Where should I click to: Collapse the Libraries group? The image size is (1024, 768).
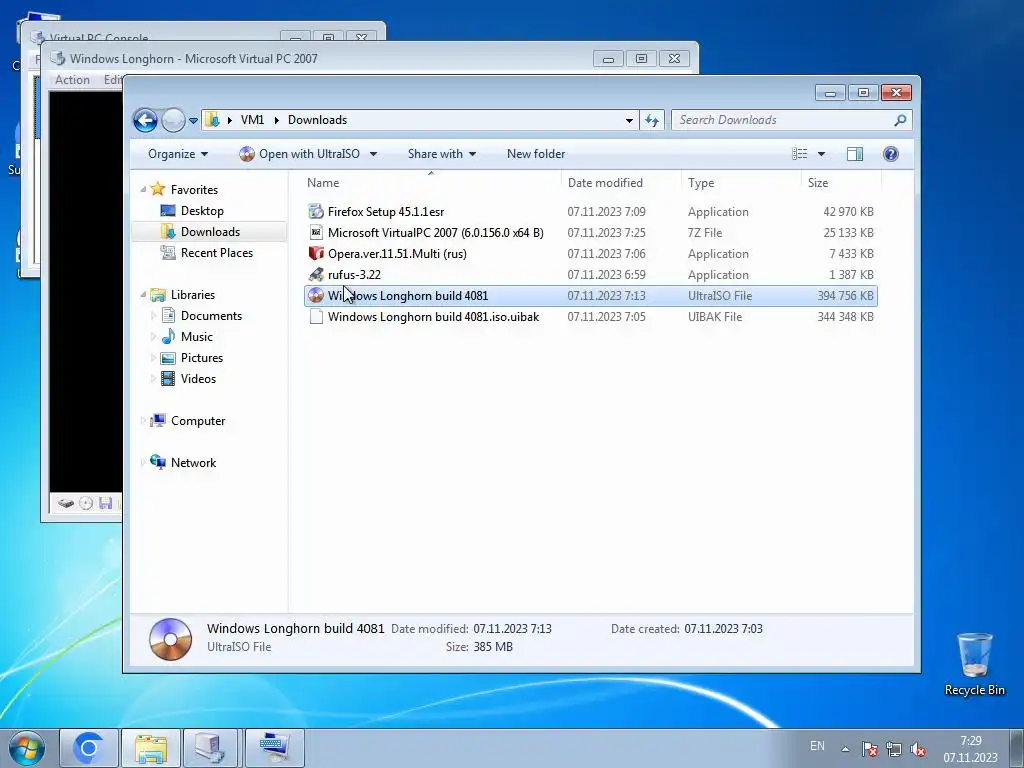coord(143,295)
